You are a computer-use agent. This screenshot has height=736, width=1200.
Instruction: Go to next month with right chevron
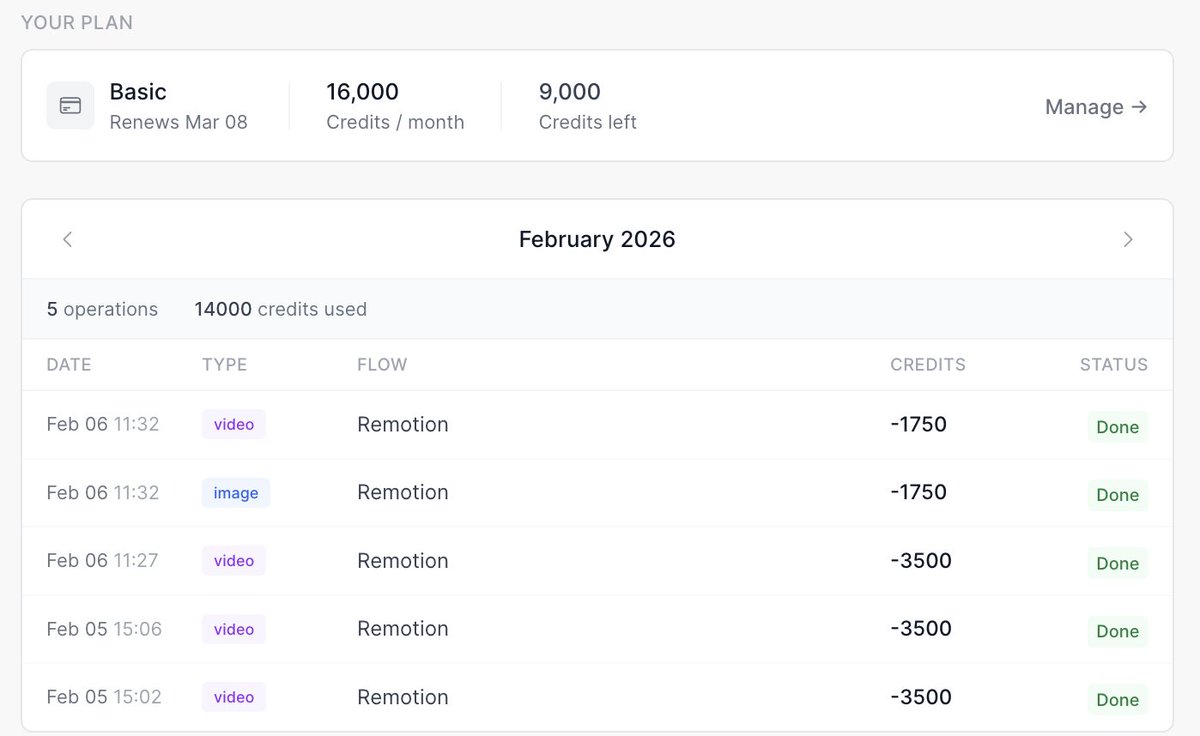[1128, 239]
